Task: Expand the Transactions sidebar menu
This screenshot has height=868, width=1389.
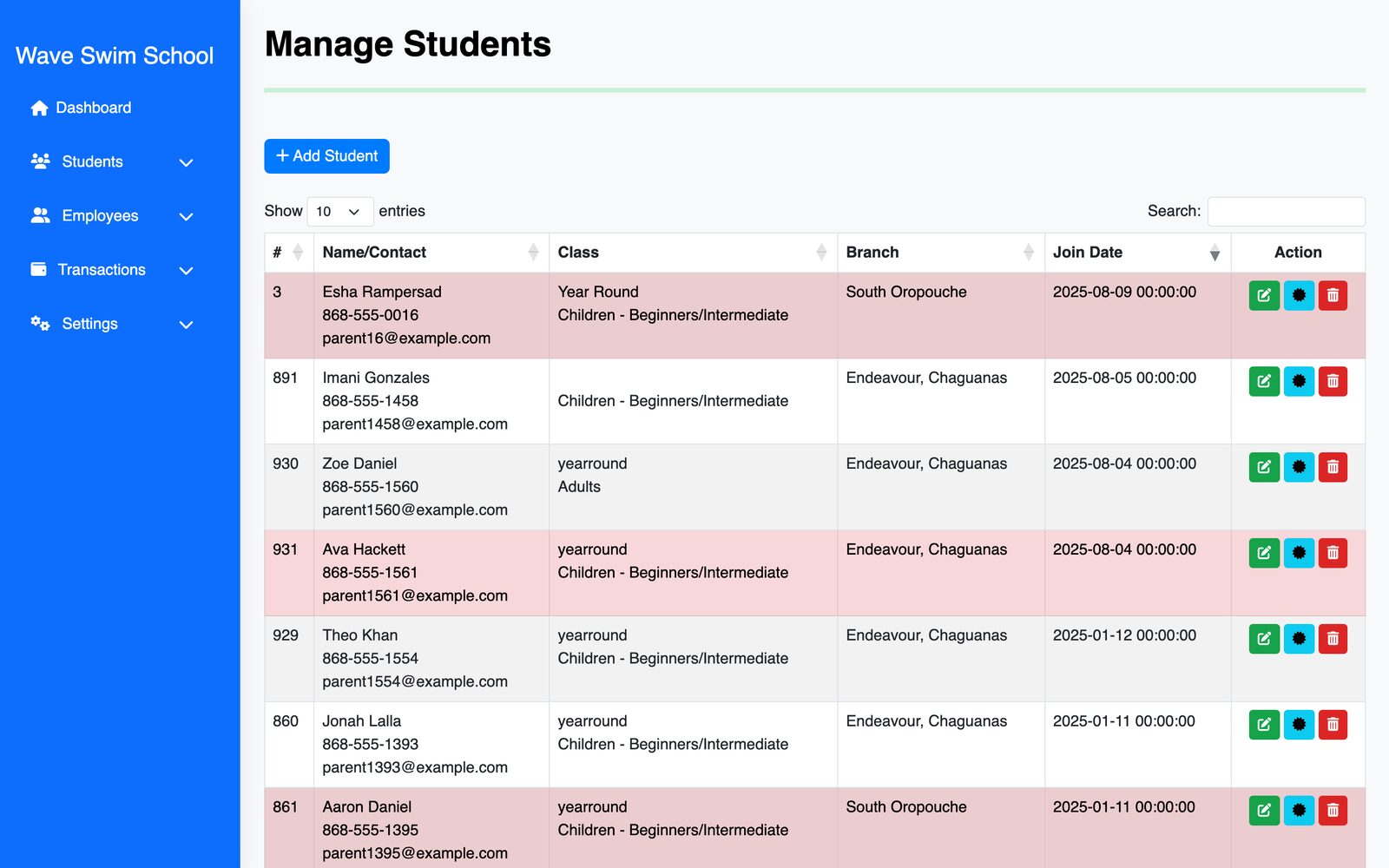Action: pyautogui.click(x=112, y=270)
